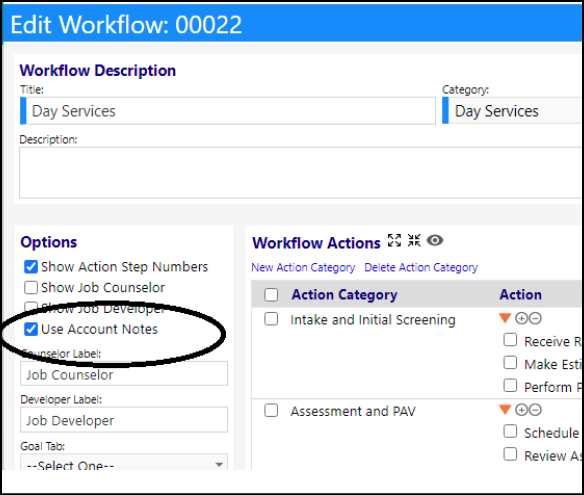This screenshot has width=584, height=495.
Task: Uncheck Show Action Step Numbers
Action: [x=31, y=267]
